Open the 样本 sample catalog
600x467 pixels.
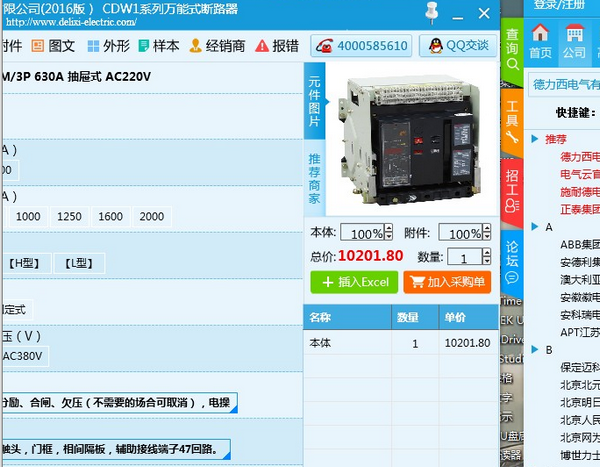(x=158, y=46)
